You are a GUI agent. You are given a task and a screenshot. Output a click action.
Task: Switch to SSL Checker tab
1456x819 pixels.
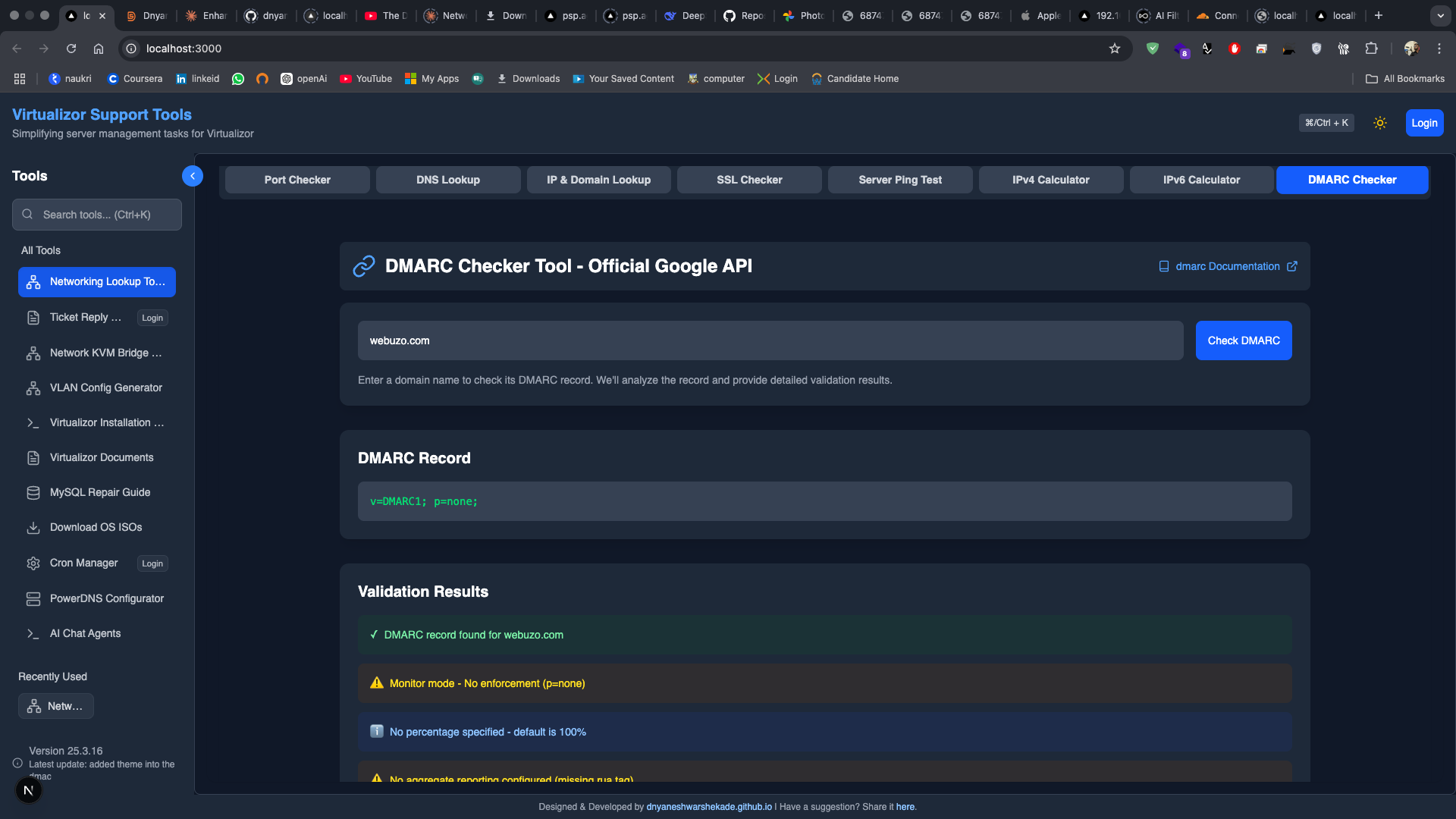tap(749, 180)
